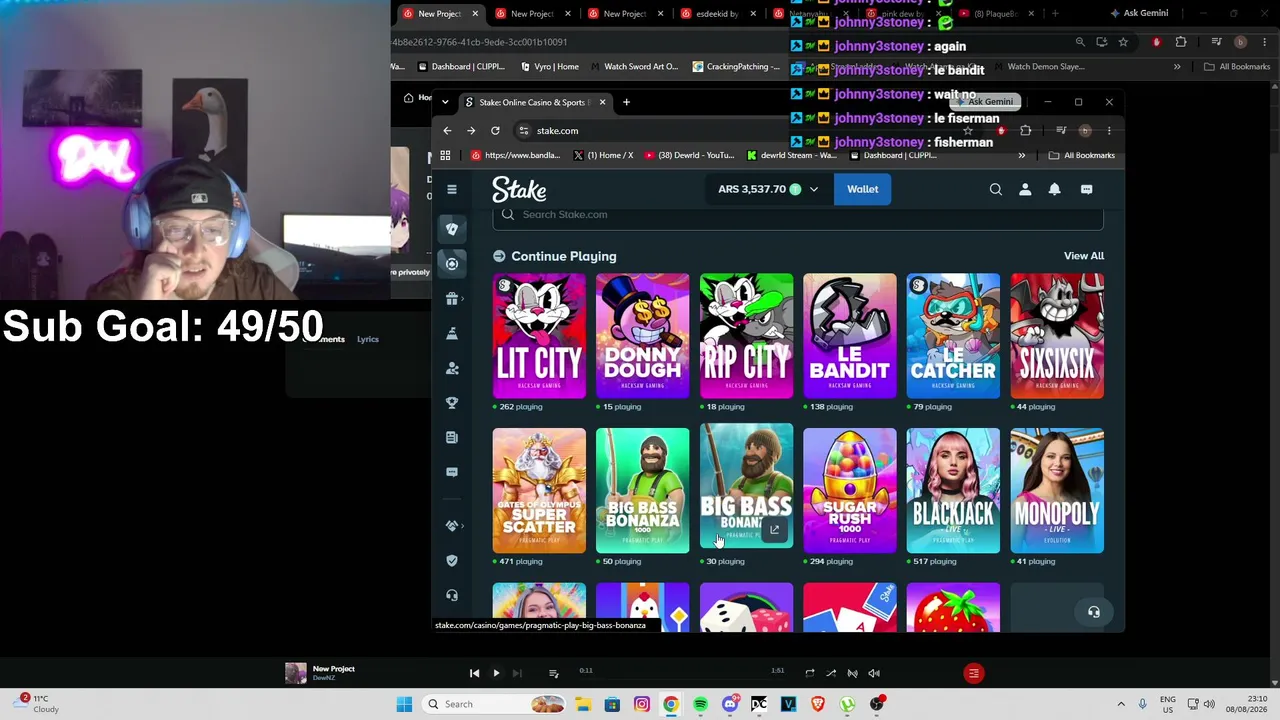Skip to previous track in music player
The width and height of the screenshot is (1280, 720).
[x=474, y=673]
